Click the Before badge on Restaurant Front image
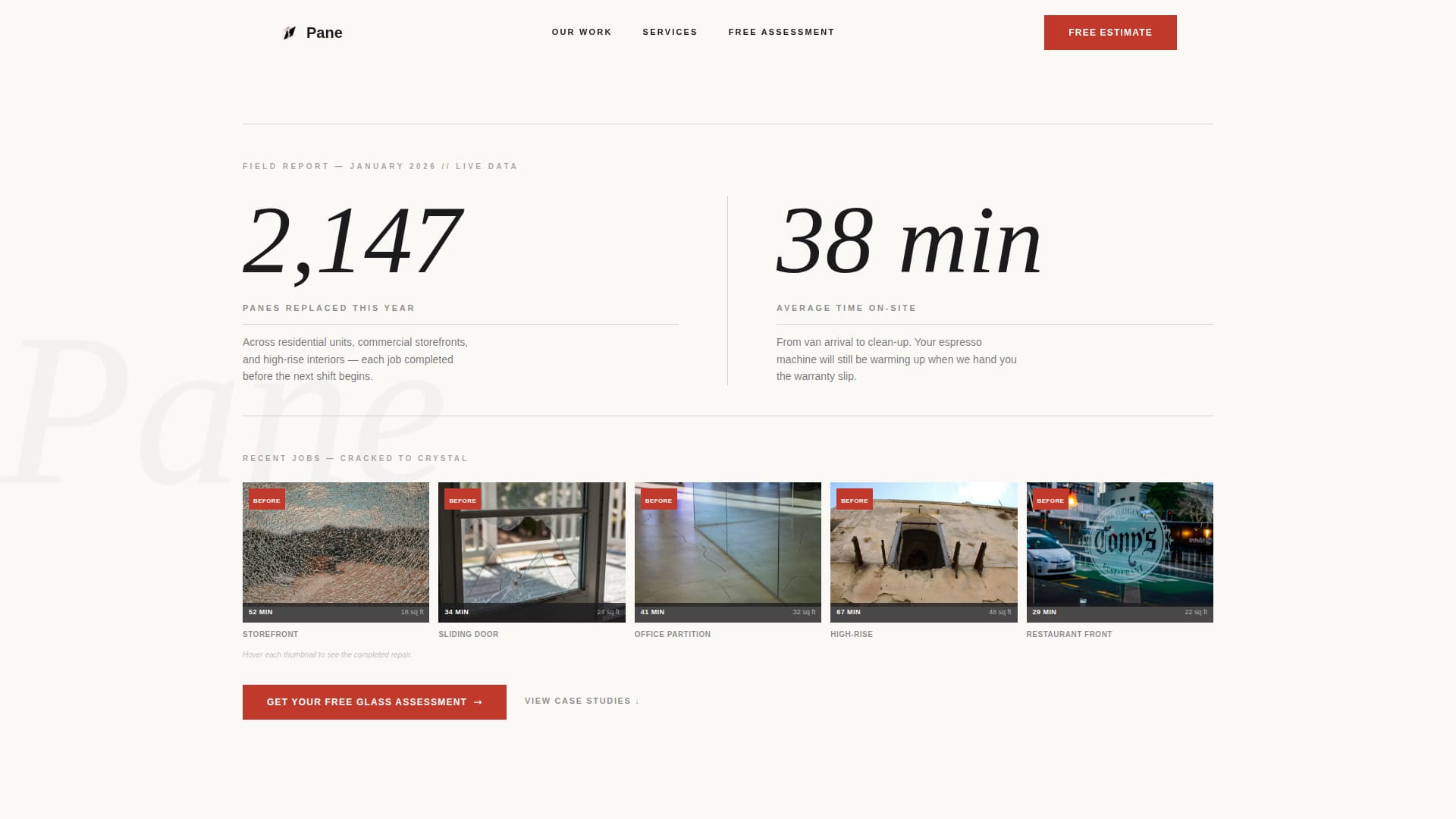This screenshot has height=819, width=1456. click(1050, 500)
